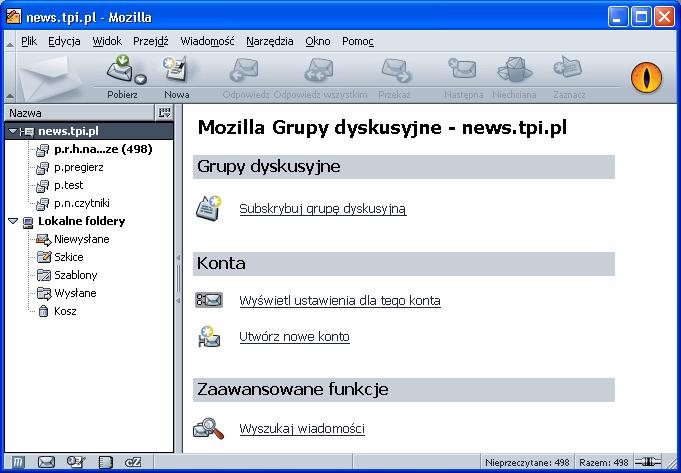The height and width of the screenshot is (473, 681).
Task: Click the Wyszukaj wiadomości search link
Action: point(301,429)
